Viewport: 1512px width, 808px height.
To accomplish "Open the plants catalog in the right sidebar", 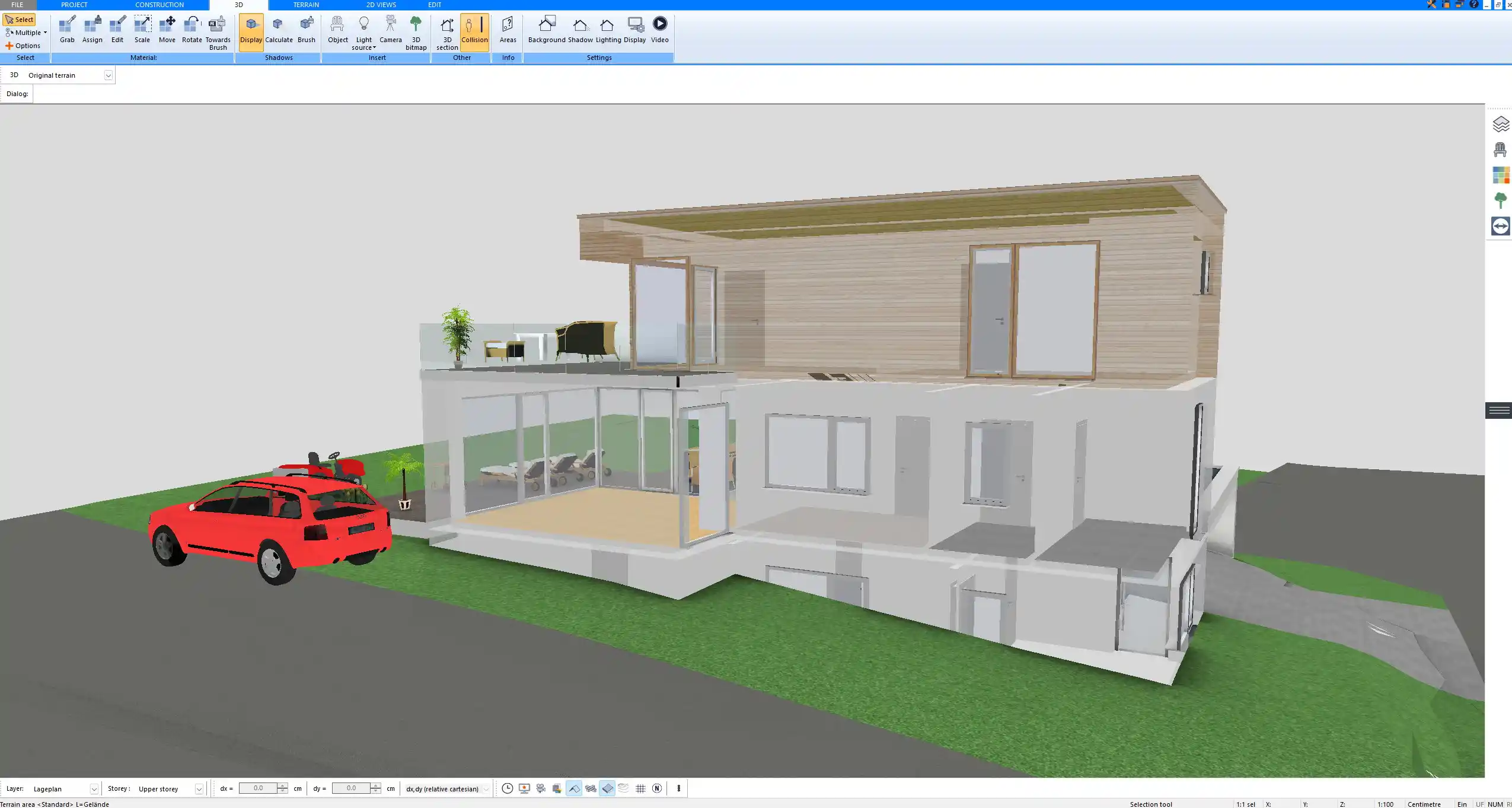I will [x=1501, y=199].
